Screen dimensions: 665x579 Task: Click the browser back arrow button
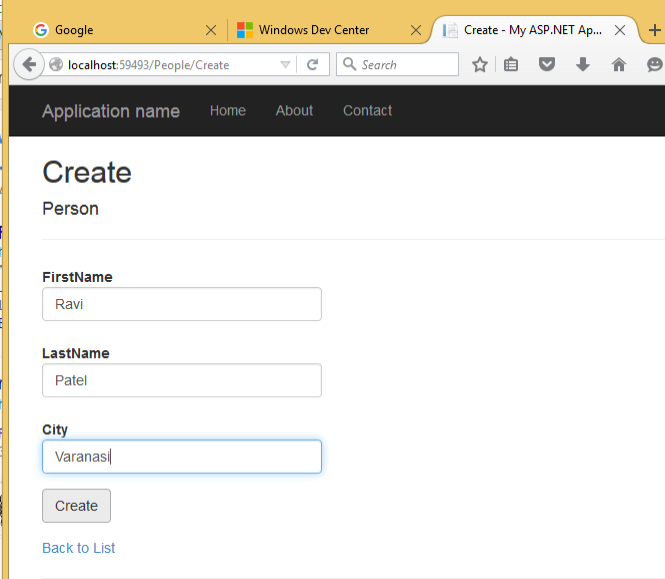[29, 65]
